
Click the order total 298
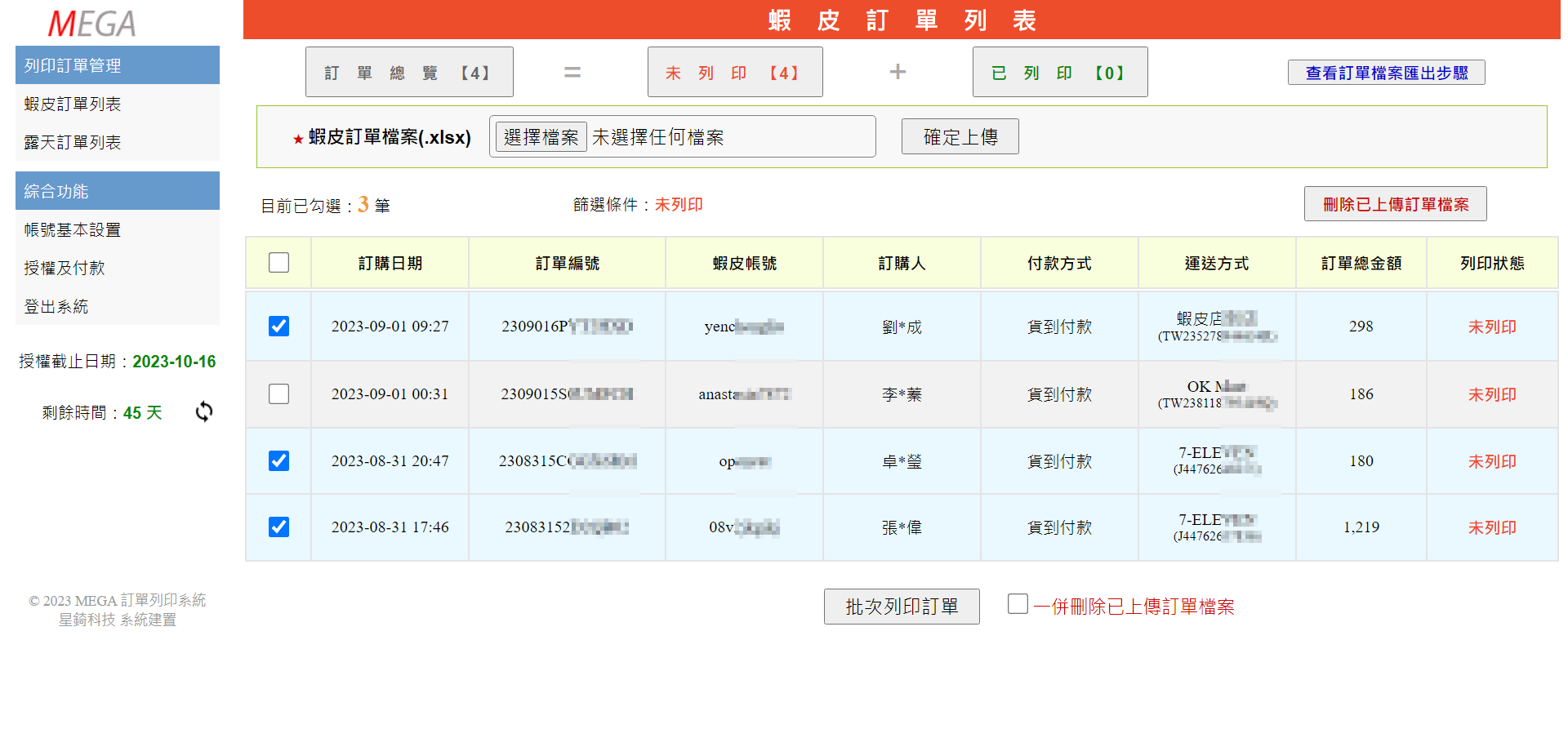(1361, 327)
